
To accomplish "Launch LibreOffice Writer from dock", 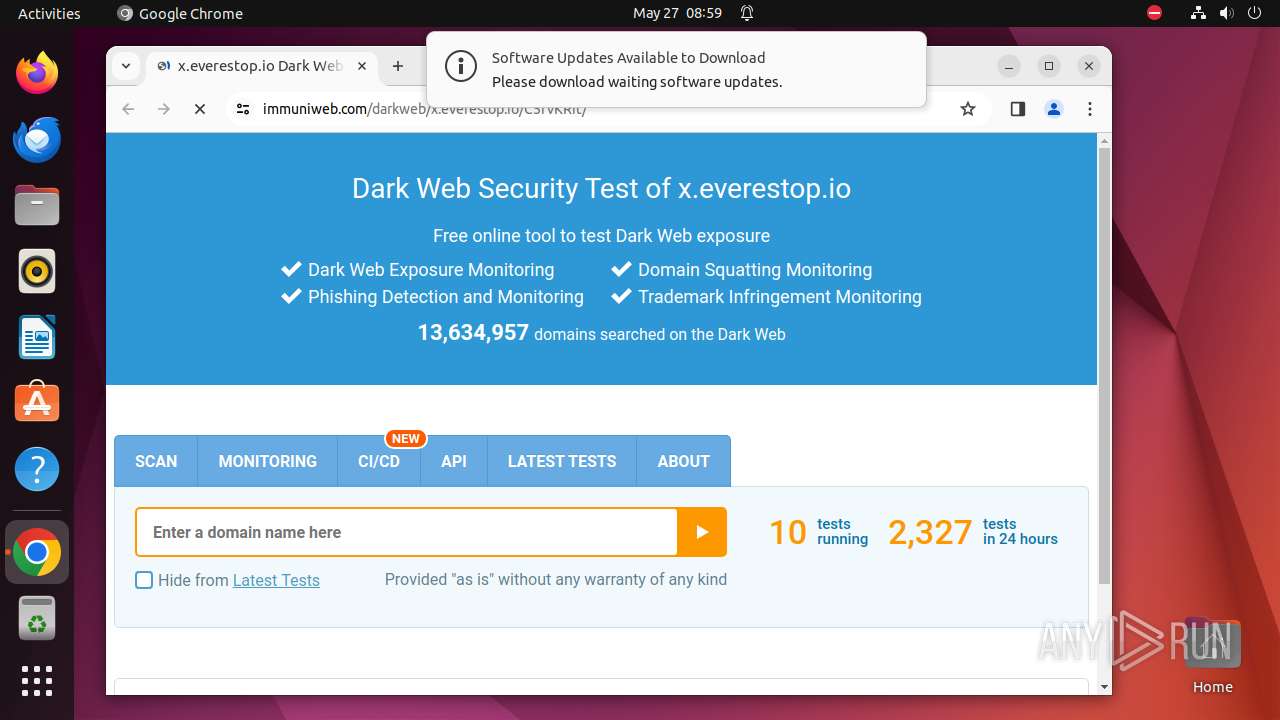I will point(37,337).
